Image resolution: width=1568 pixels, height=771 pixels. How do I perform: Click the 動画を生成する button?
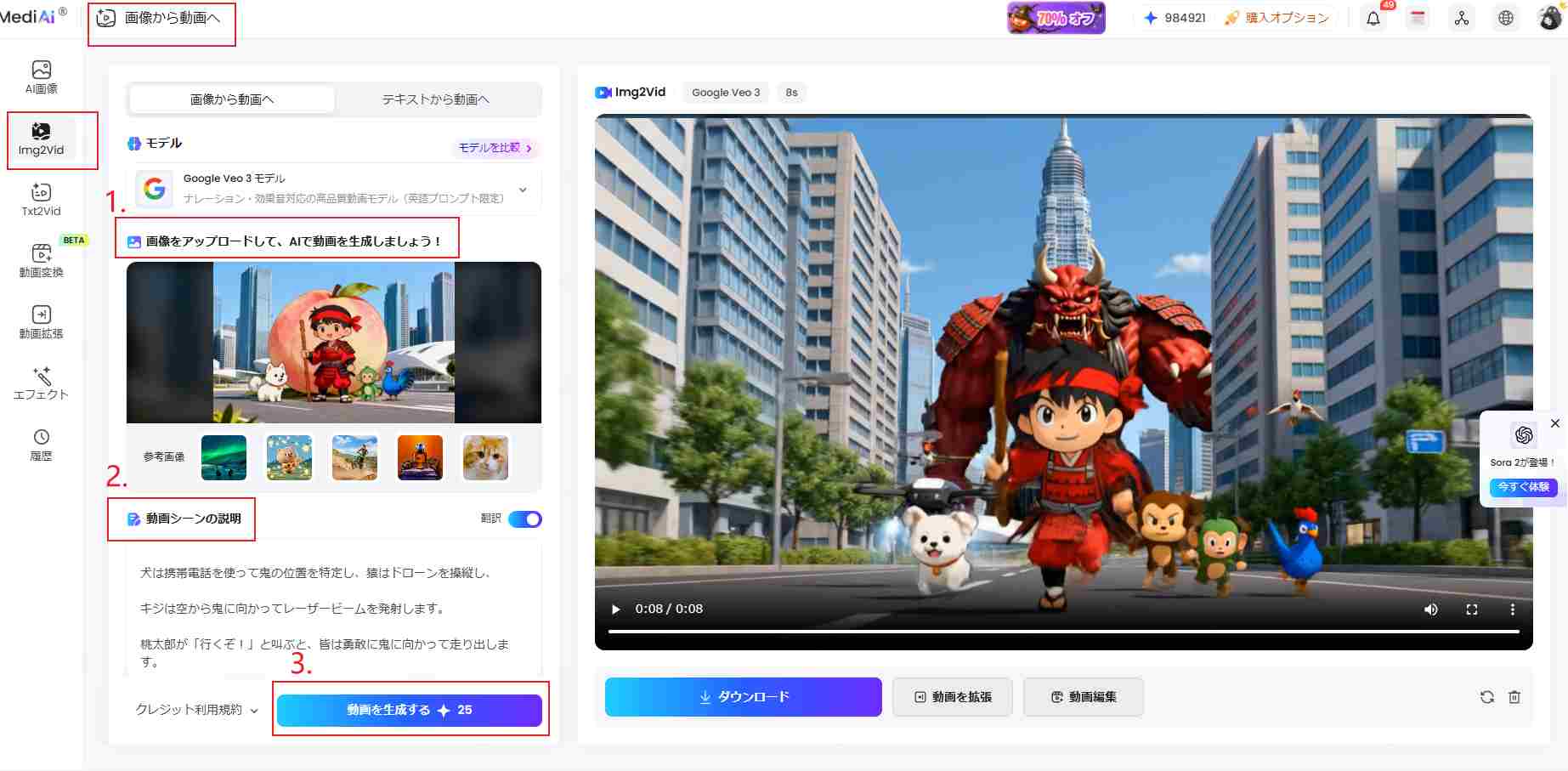tap(410, 709)
